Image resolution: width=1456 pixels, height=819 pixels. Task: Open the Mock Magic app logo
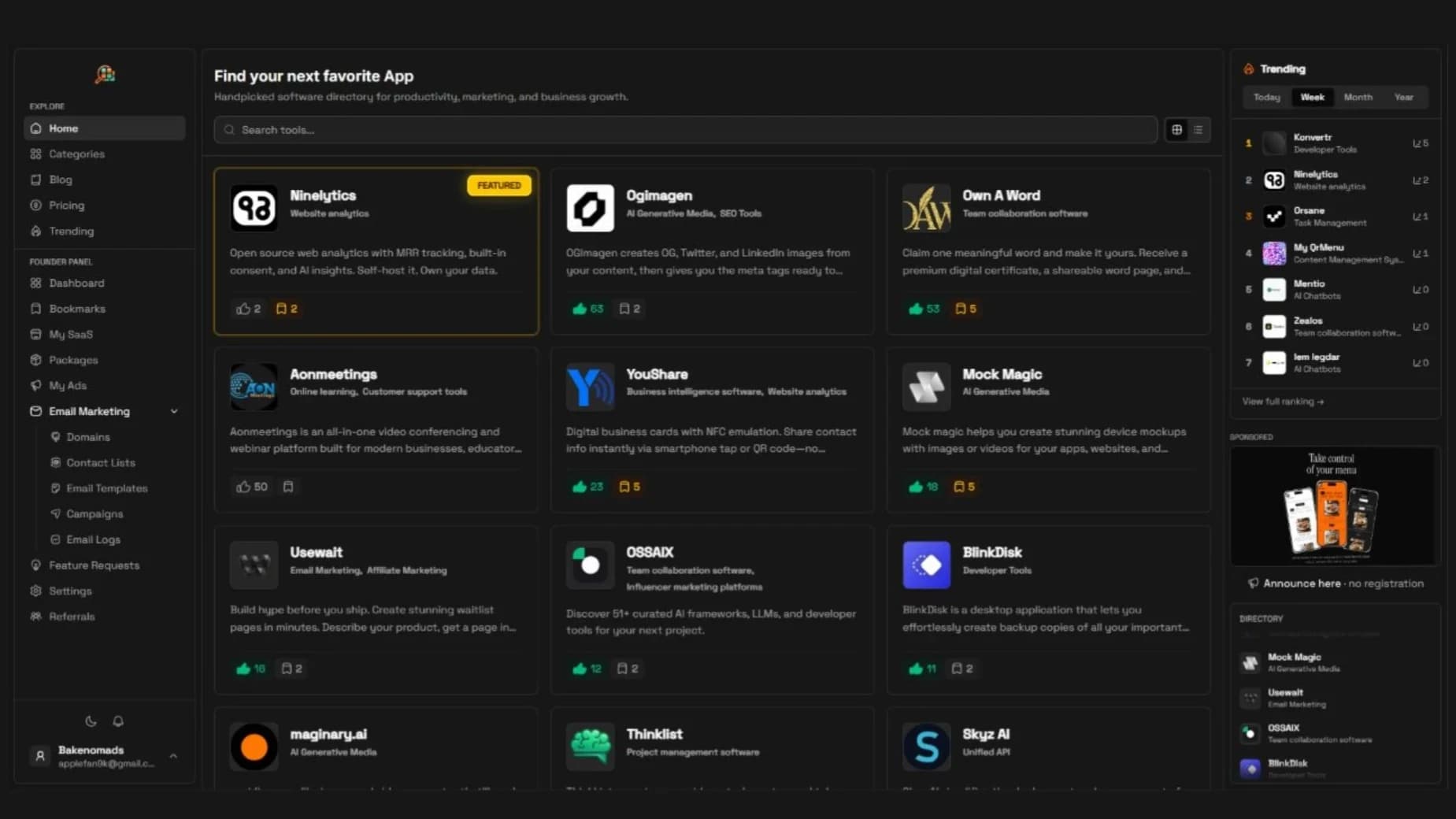[x=926, y=387]
